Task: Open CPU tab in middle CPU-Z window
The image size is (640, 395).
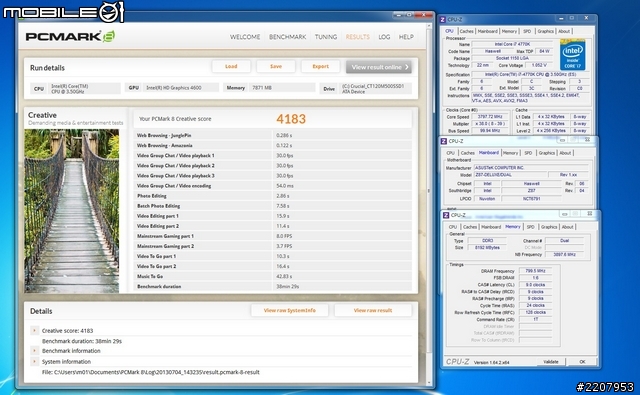Action: [x=451, y=153]
